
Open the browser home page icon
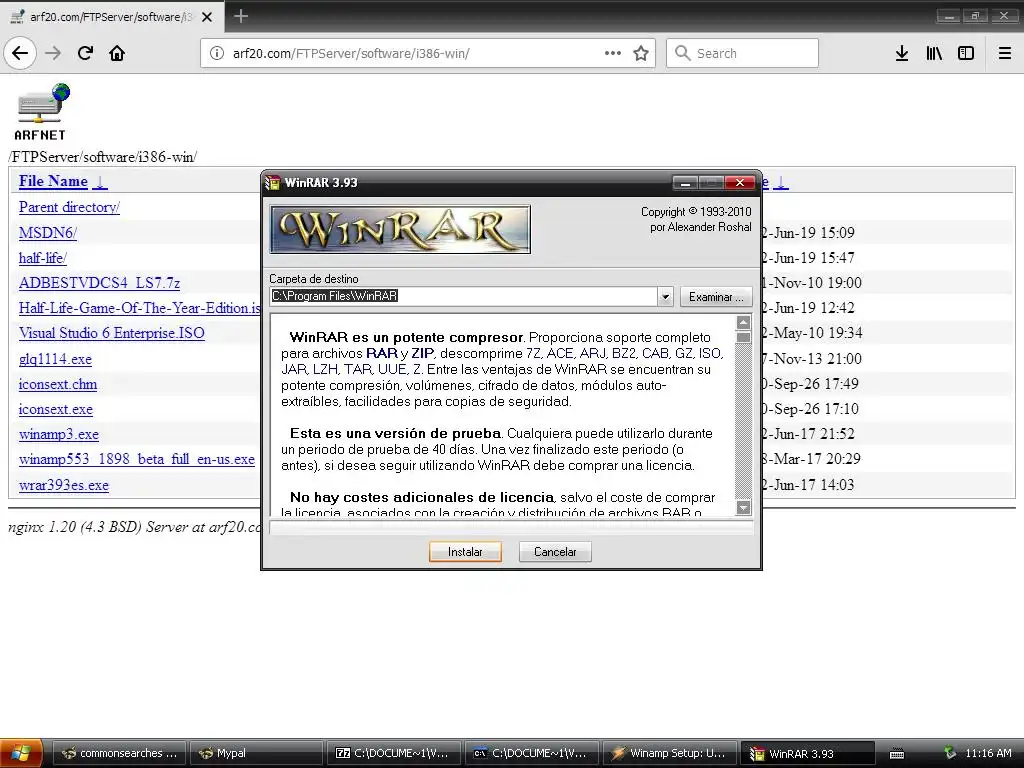coord(117,53)
